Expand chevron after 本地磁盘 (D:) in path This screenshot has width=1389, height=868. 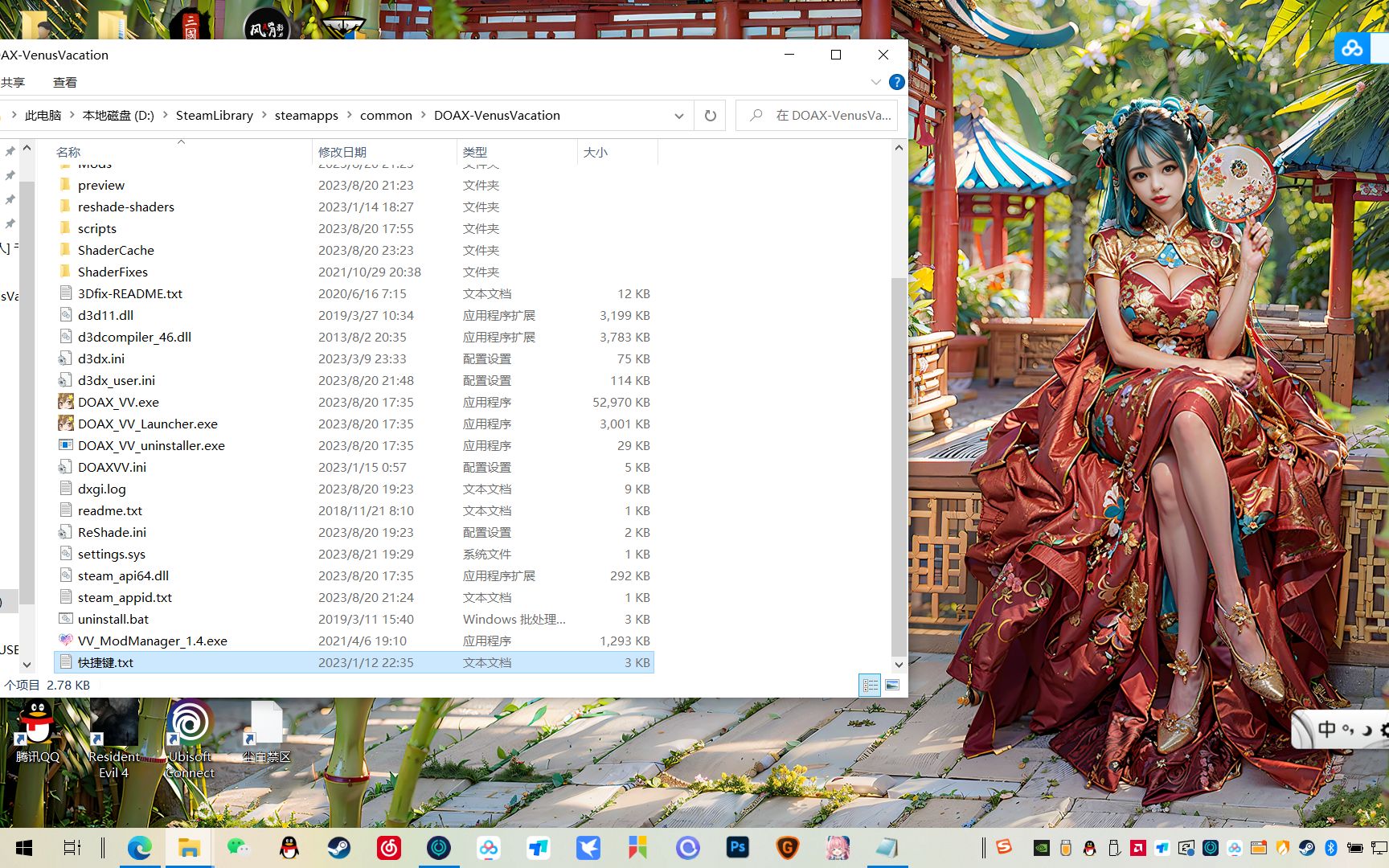pyautogui.click(x=166, y=116)
